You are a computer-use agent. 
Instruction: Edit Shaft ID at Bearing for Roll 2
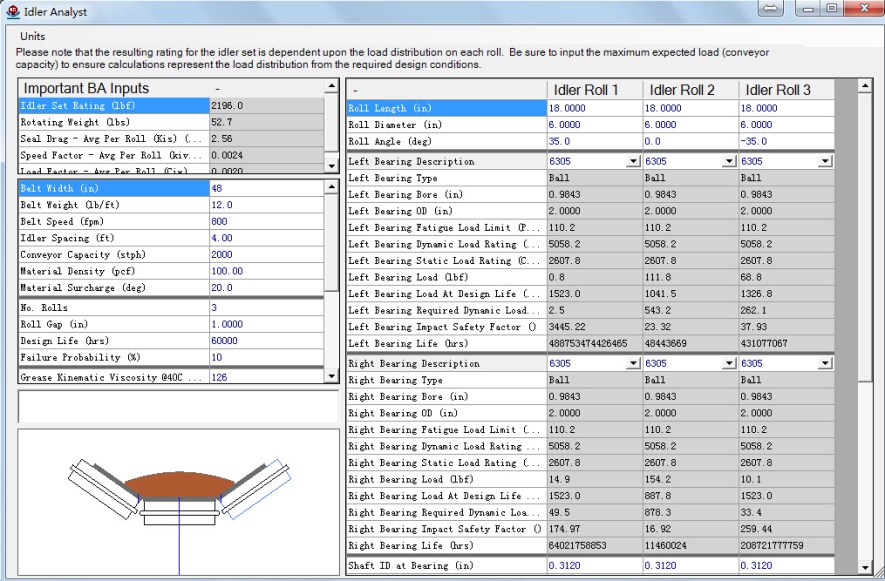[x=690, y=566]
